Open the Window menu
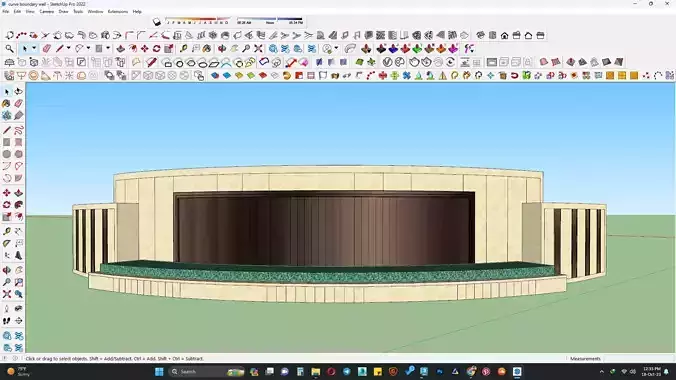Viewport: 676px width, 380px height. tap(95, 12)
